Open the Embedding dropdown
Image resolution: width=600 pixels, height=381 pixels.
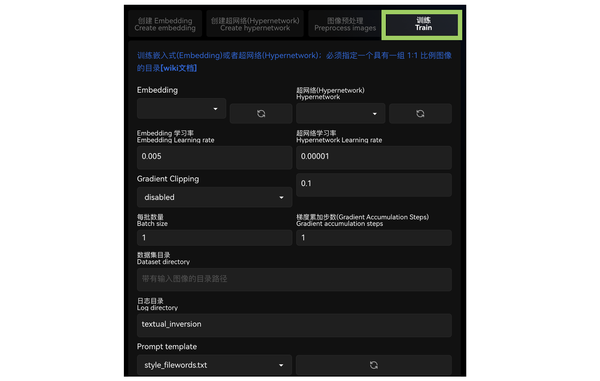181,109
